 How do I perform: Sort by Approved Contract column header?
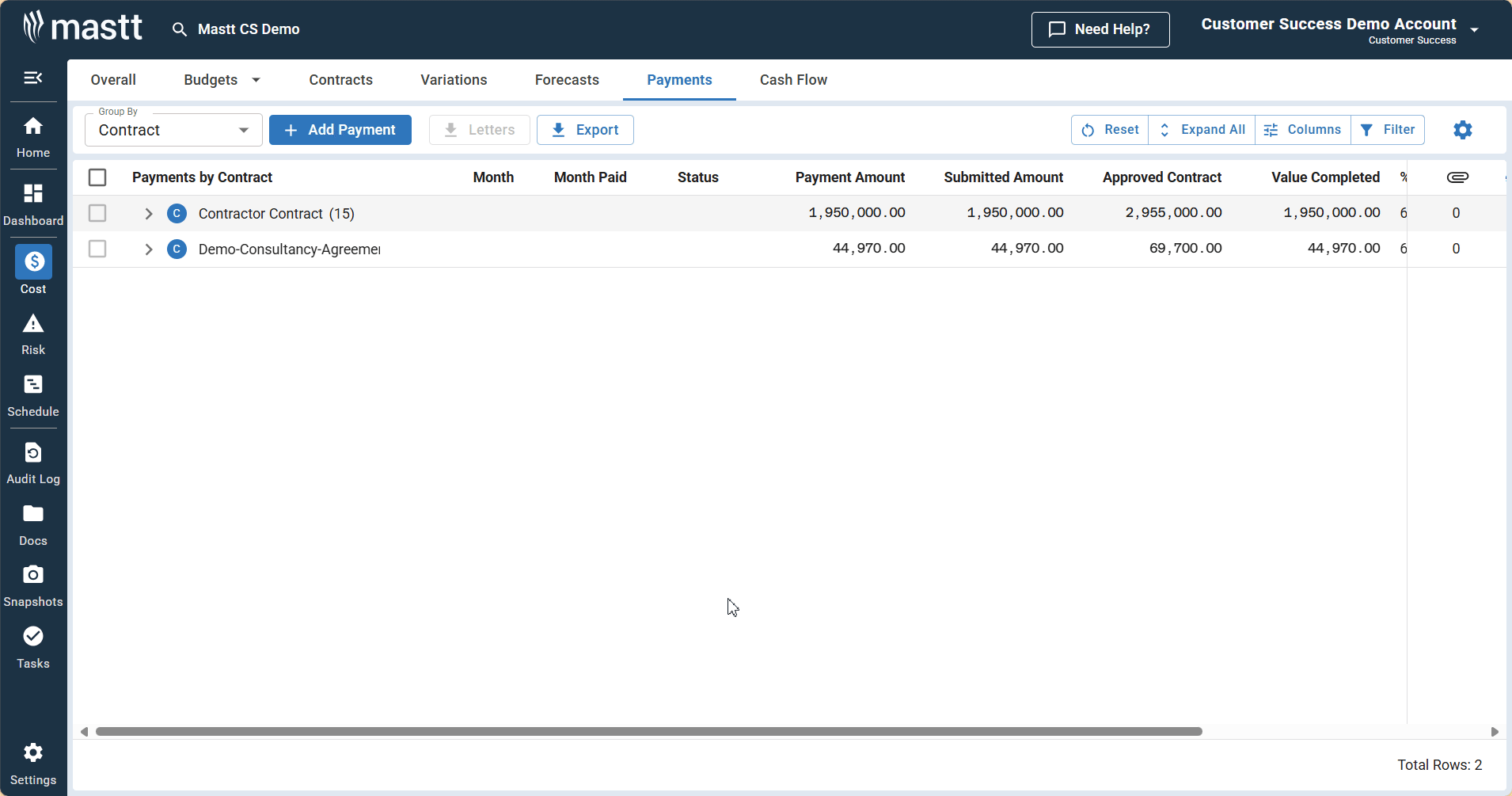(1161, 177)
